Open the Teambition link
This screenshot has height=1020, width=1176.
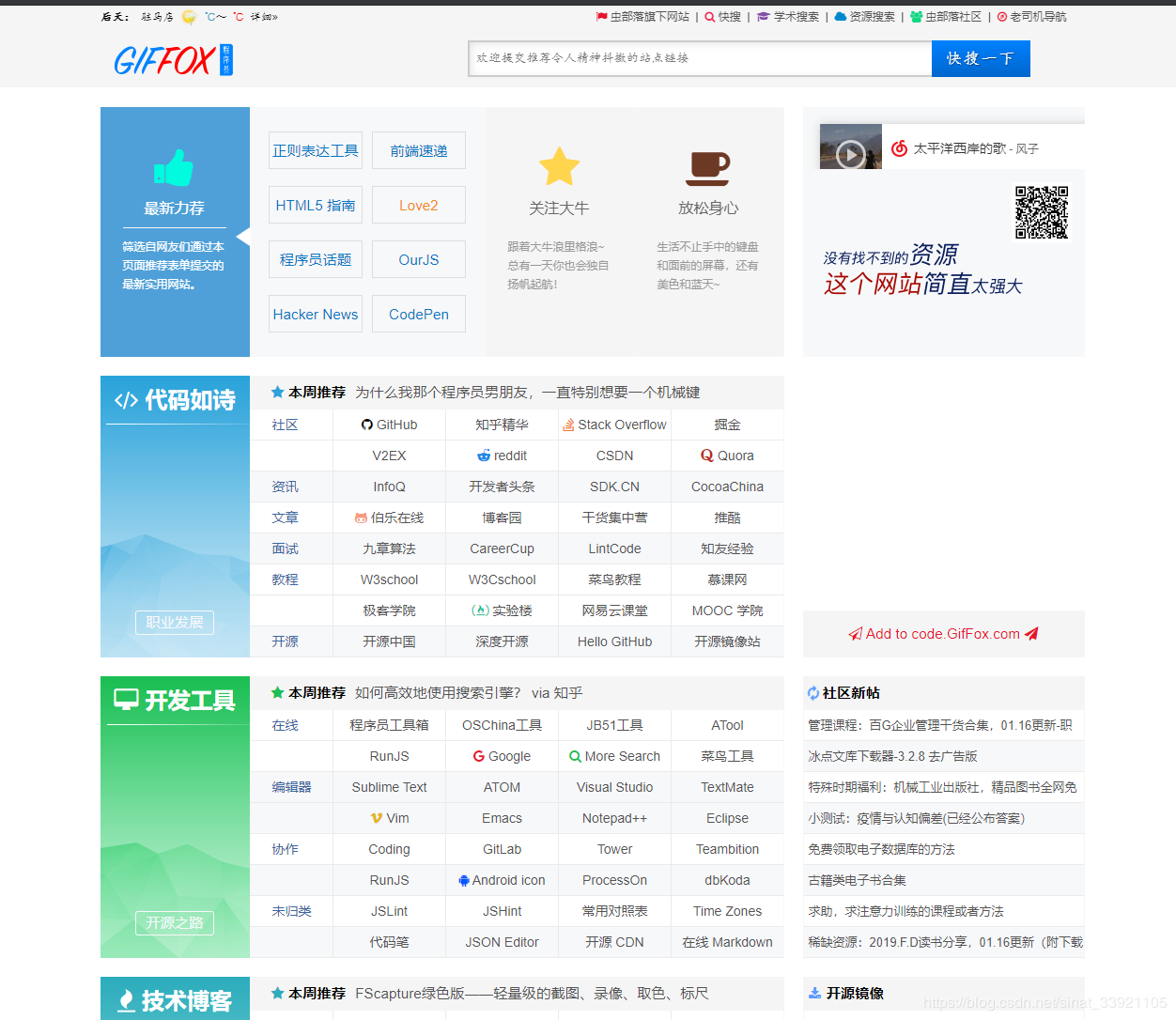pos(727,849)
